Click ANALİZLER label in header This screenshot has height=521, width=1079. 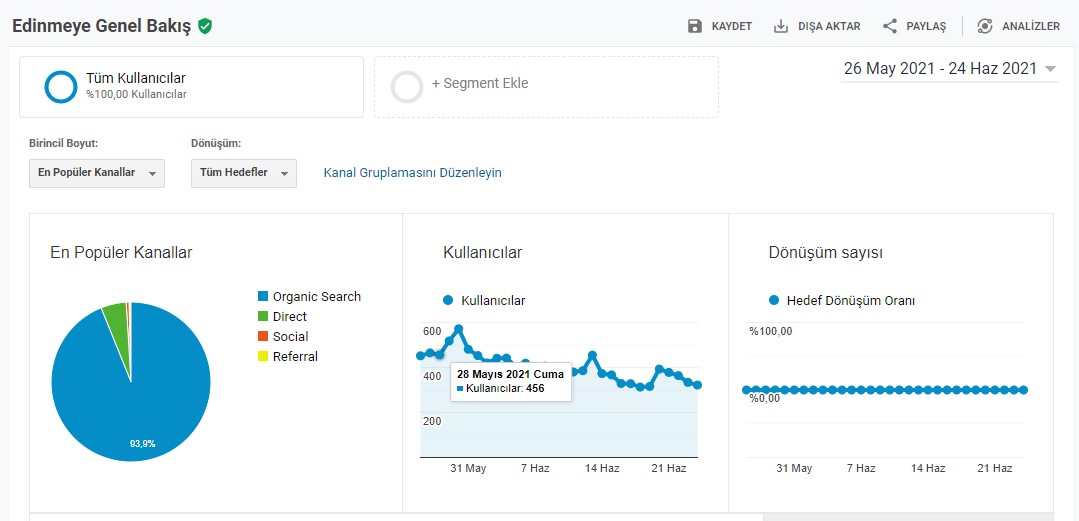tap(1031, 27)
